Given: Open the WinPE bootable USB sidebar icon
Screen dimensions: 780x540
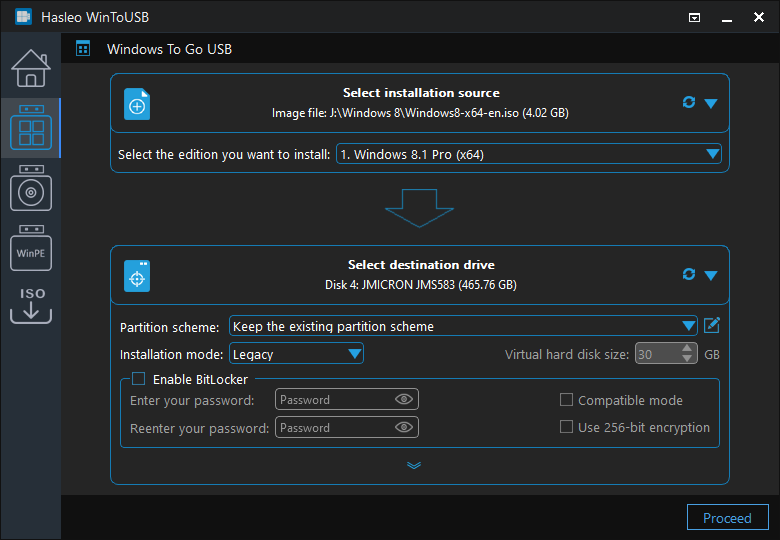Looking at the screenshot, I should click(31, 248).
